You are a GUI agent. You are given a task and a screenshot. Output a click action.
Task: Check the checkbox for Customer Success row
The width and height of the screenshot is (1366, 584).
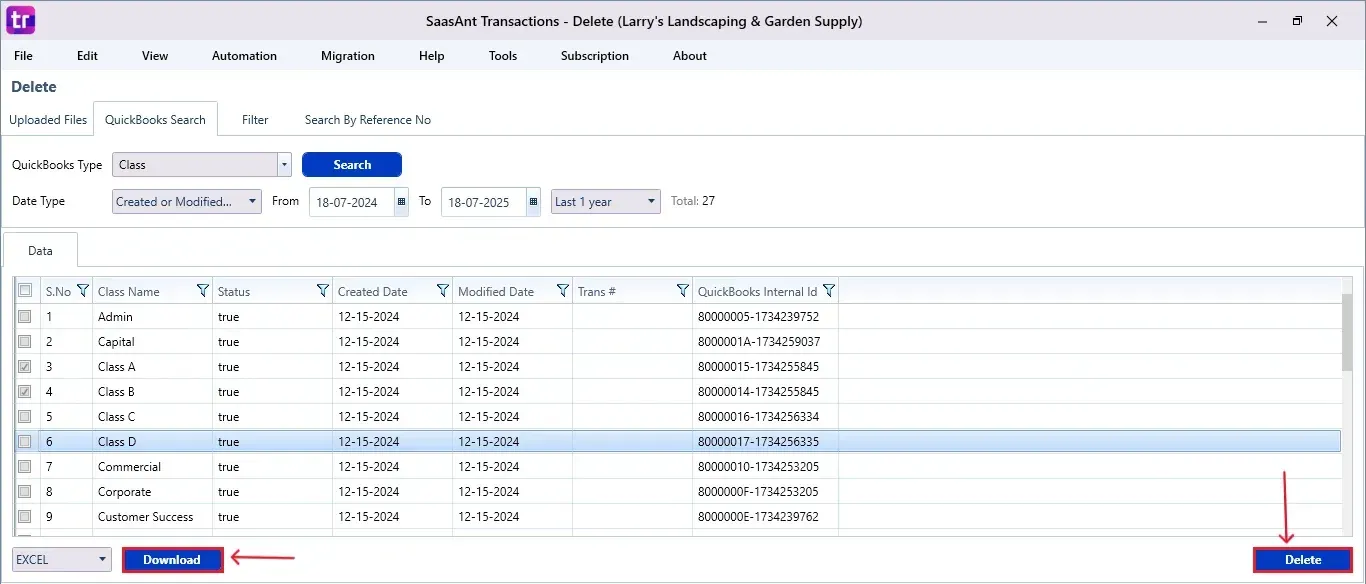point(25,516)
